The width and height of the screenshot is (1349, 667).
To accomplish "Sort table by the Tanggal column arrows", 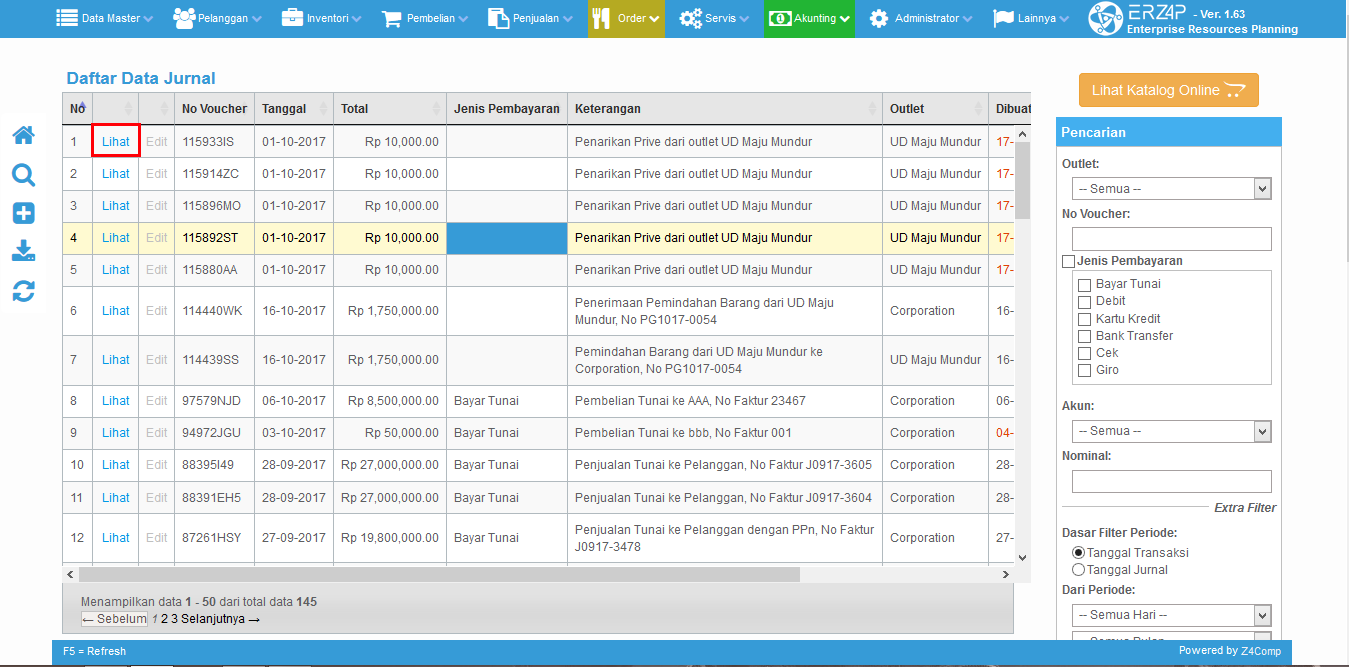I will (x=324, y=108).
